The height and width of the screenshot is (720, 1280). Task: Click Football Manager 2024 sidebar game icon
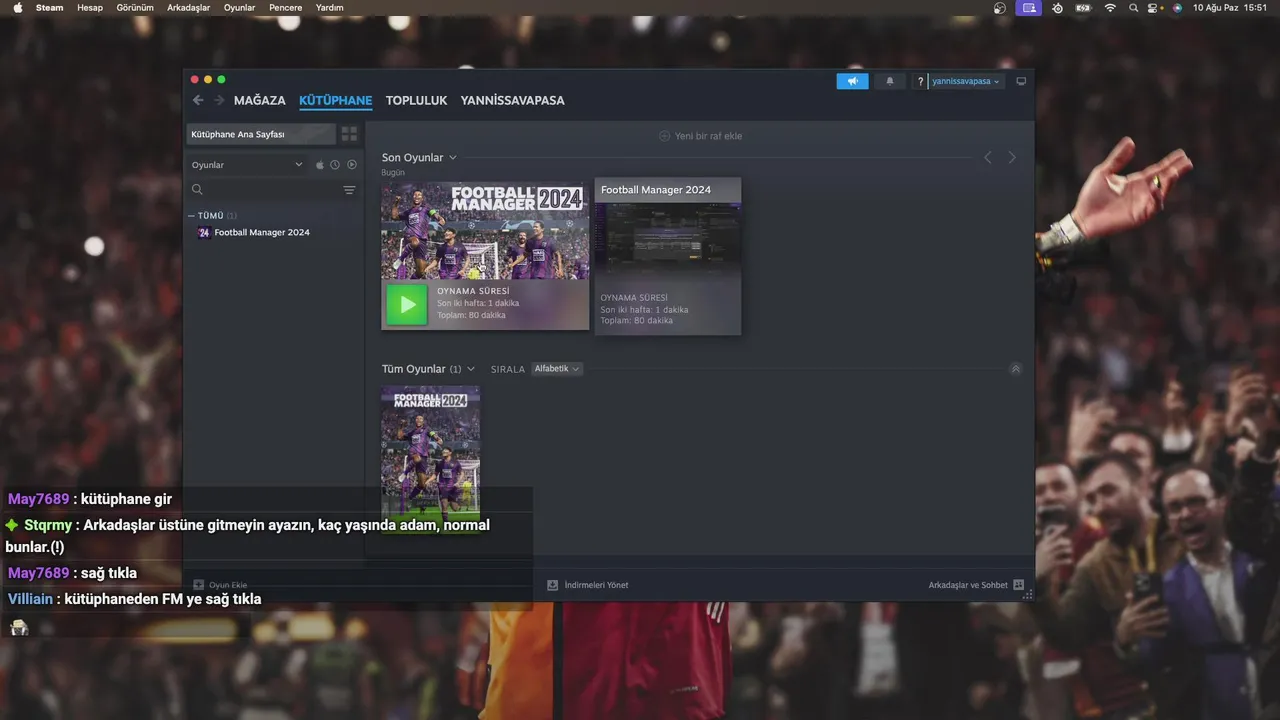[x=204, y=233]
